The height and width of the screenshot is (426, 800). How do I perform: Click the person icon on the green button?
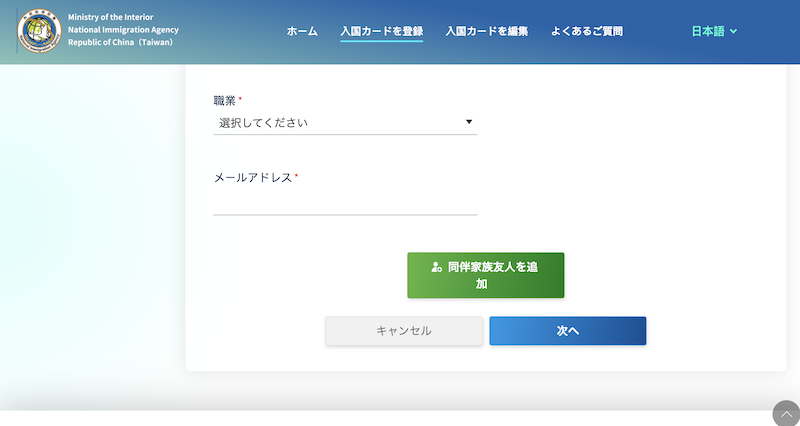click(x=436, y=267)
